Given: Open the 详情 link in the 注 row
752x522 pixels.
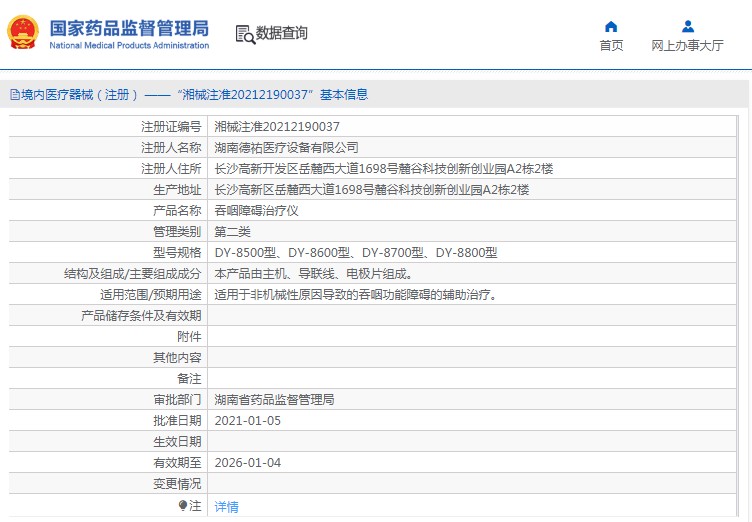Looking at the screenshot, I should (226, 506).
